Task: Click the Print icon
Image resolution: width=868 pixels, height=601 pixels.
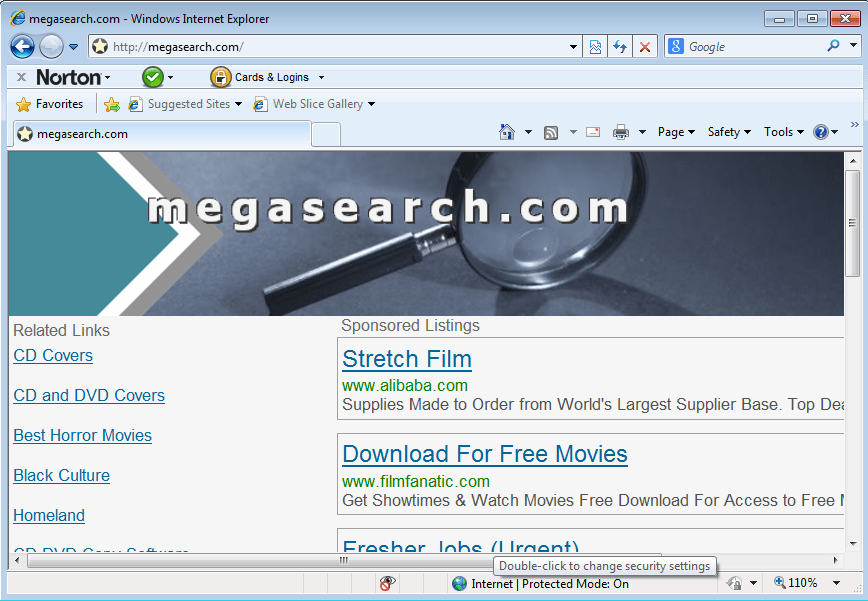Action: click(x=621, y=132)
